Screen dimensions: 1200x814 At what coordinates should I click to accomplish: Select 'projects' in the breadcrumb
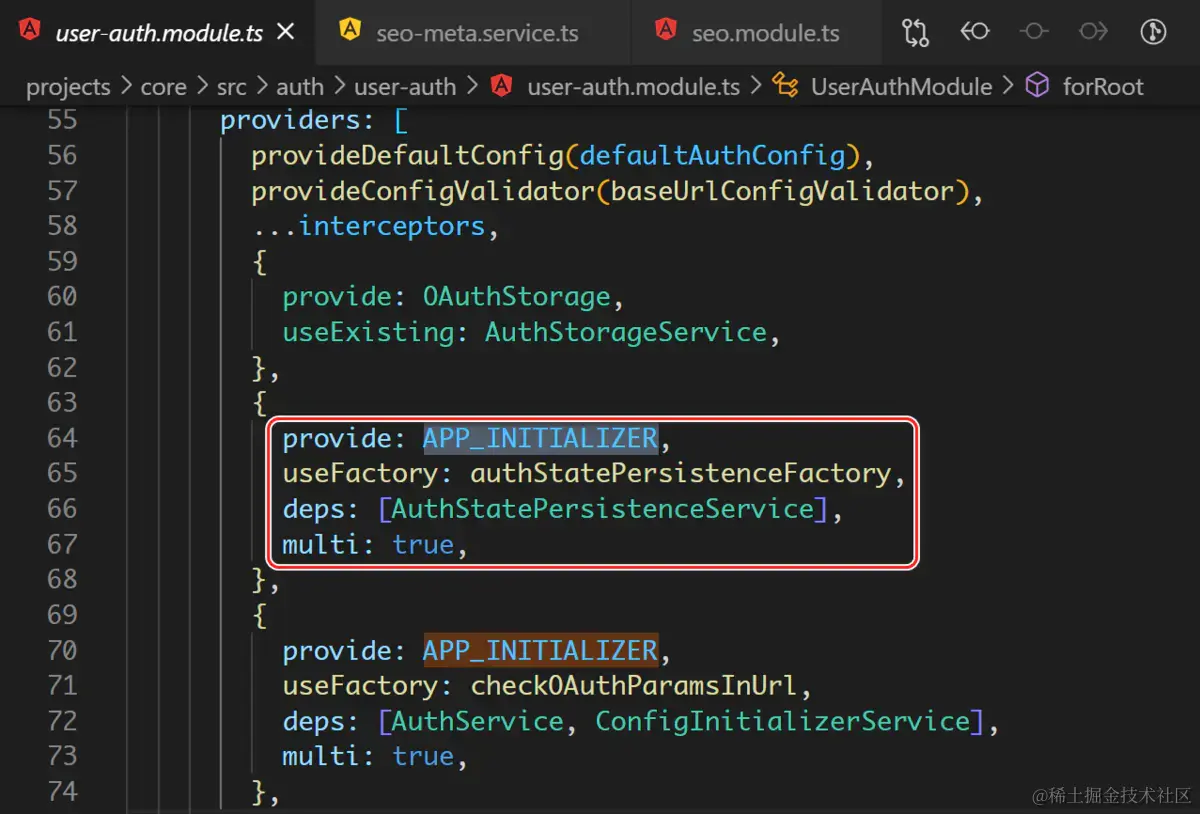(x=68, y=87)
